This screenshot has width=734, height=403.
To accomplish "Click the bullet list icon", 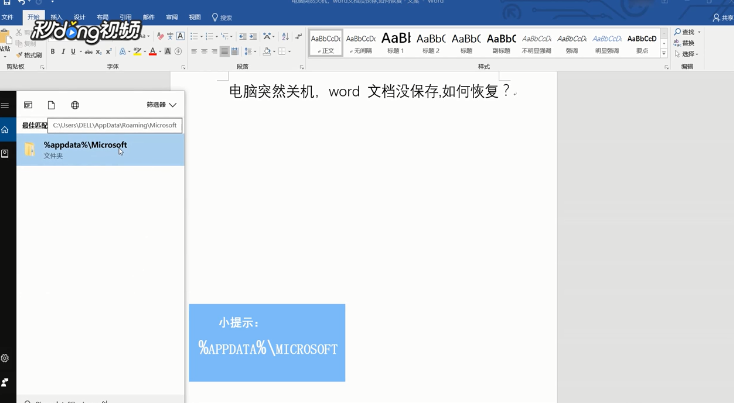I will (194, 37).
